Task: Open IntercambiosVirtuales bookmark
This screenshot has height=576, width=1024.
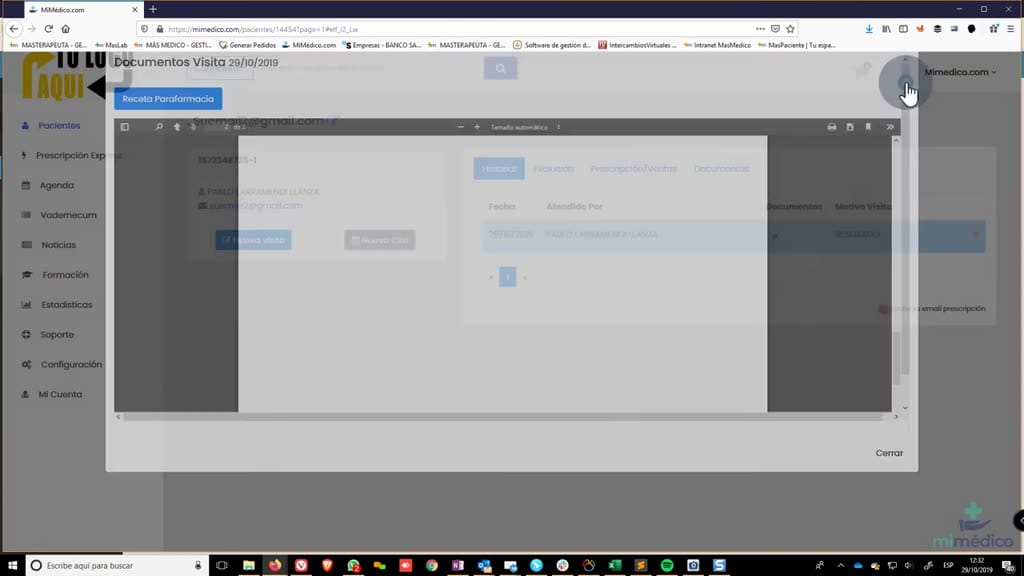Action: (637, 45)
